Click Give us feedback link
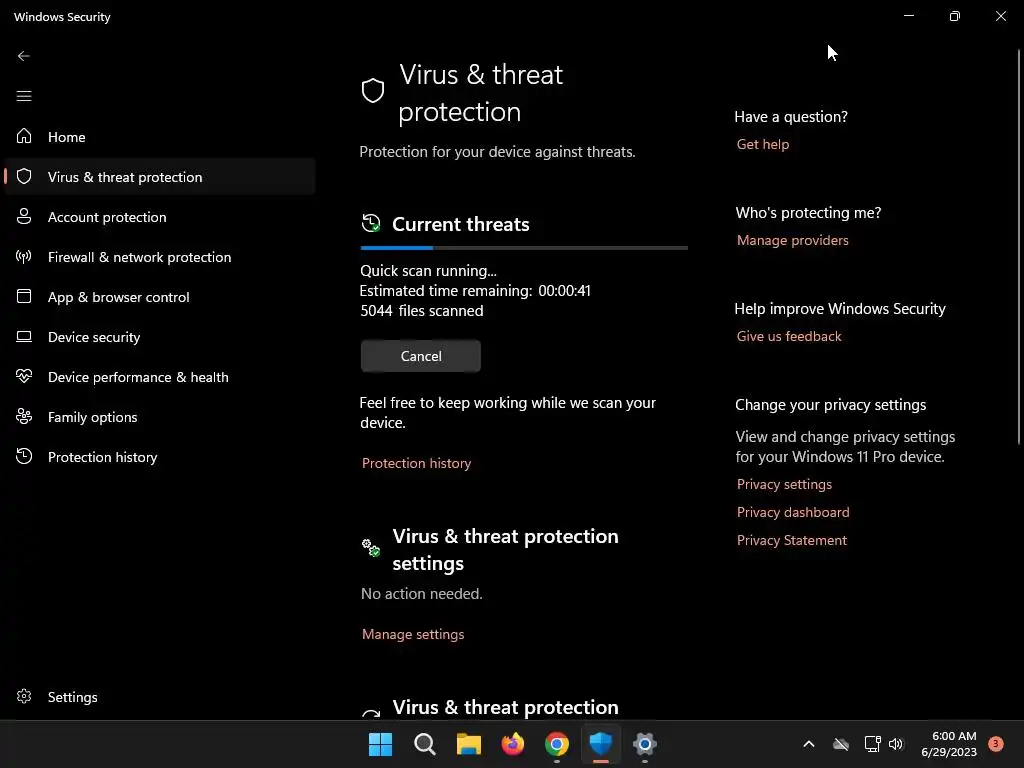Image resolution: width=1024 pixels, height=768 pixels. tap(789, 336)
